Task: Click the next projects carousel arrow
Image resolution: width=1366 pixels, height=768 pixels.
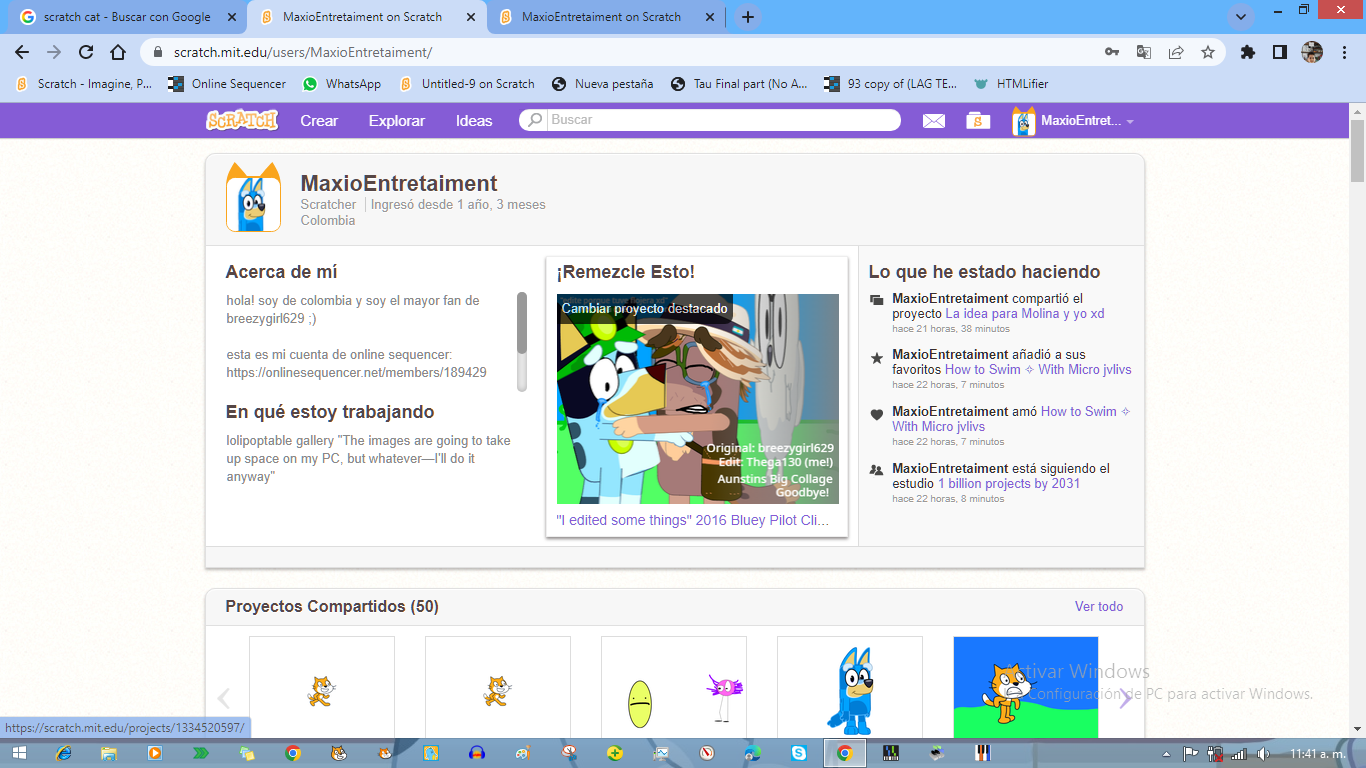Action: click(1125, 698)
